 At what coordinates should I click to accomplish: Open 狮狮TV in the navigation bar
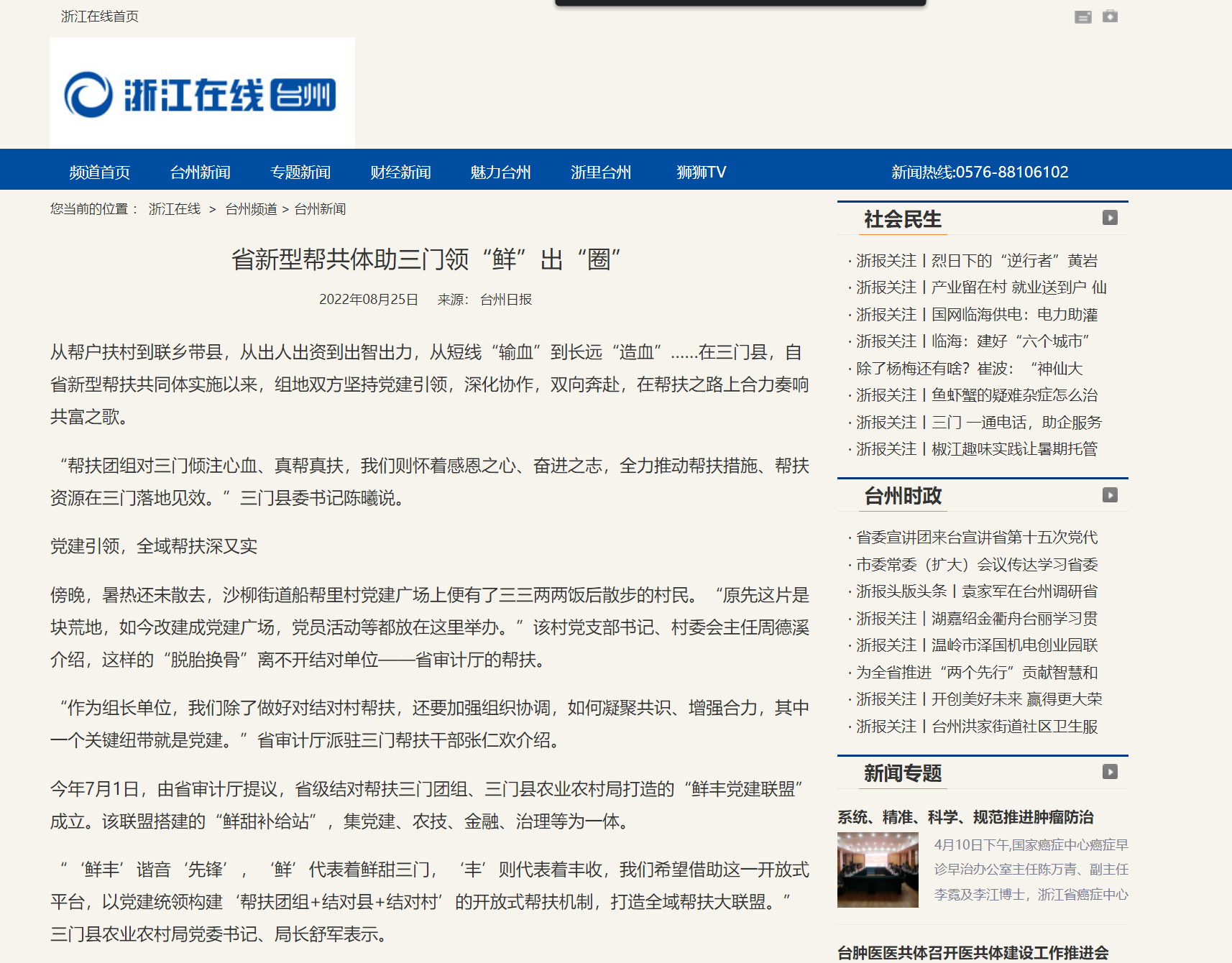pyautogui.click(x=701, y=172)
